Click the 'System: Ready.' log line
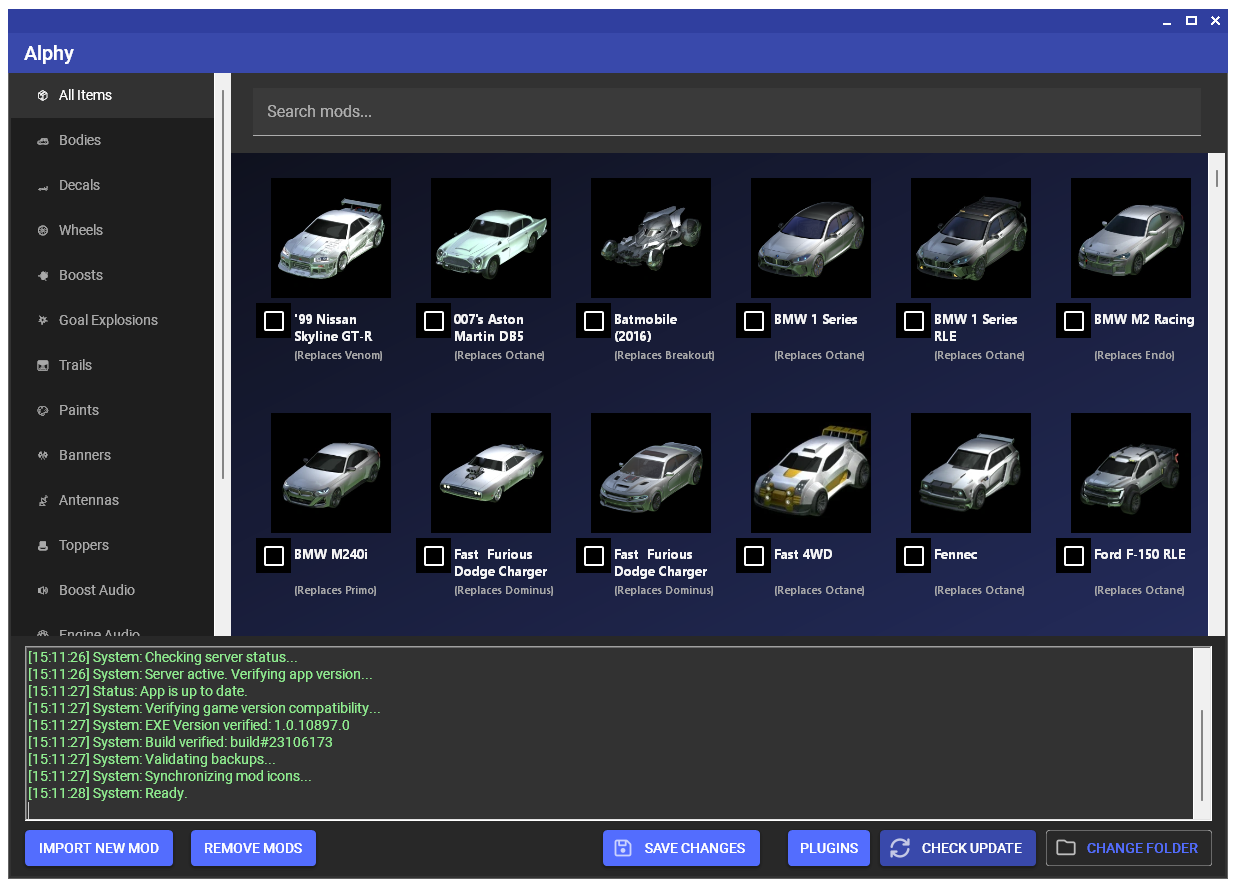The image size is (1235, 886). pos(107,794)
